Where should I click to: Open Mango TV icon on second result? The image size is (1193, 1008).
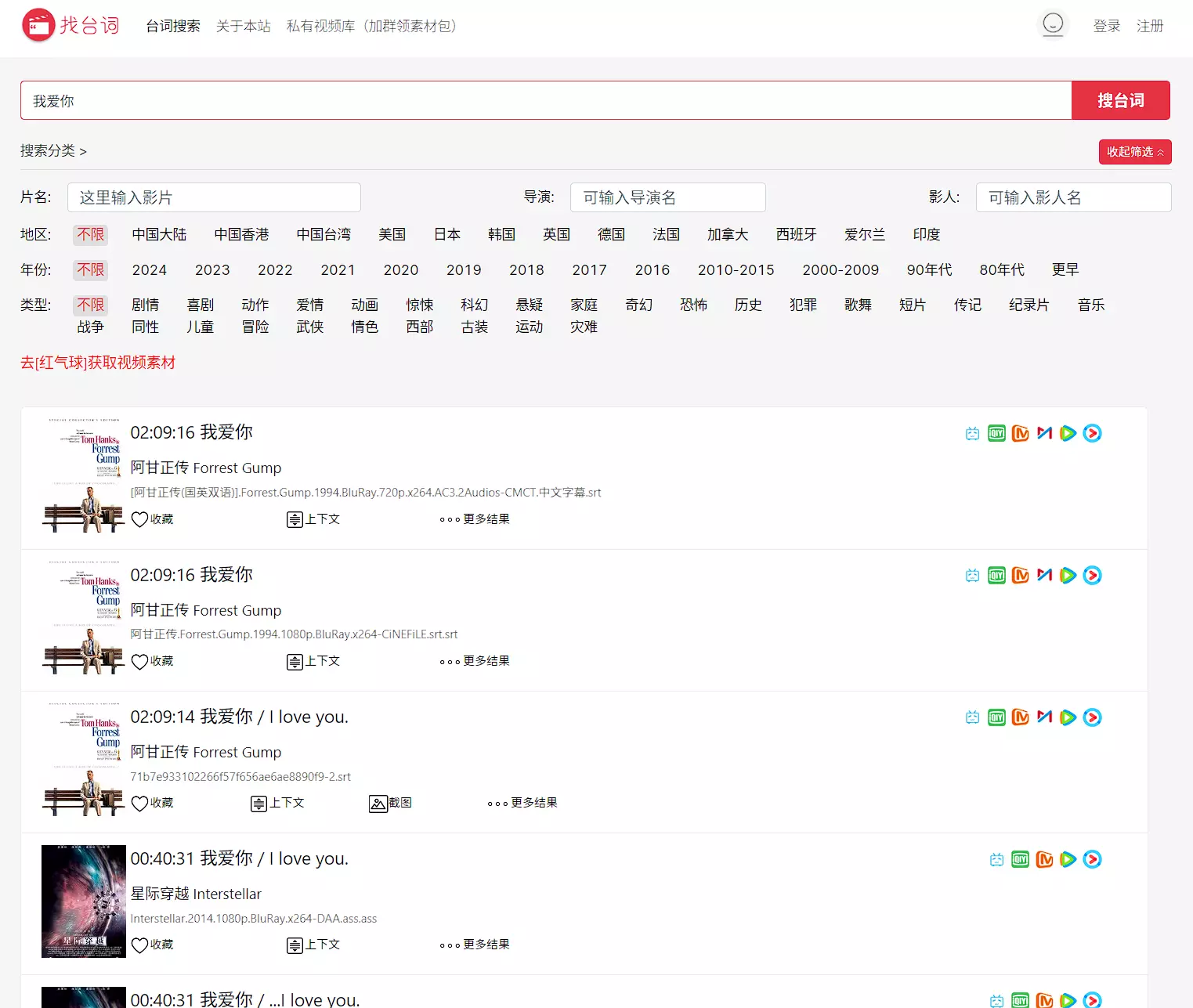click(1020, 576)
